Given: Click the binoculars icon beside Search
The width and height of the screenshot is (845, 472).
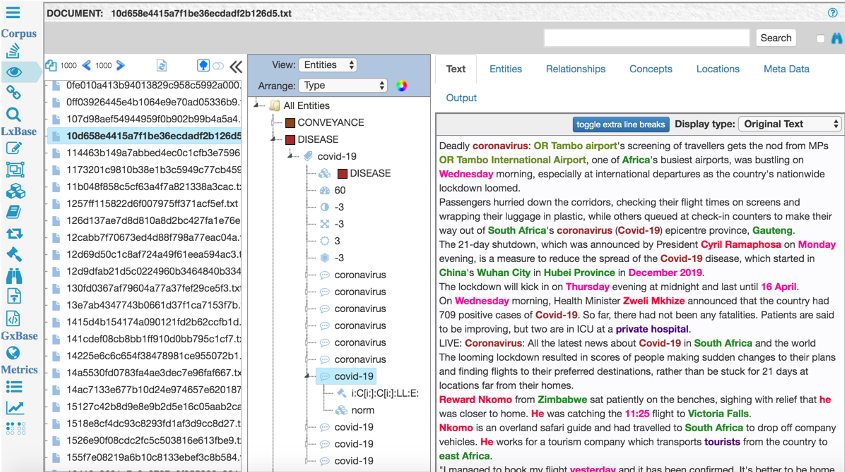Looking at the screenshot, I should pyautogui.click(x=836, y=38).
